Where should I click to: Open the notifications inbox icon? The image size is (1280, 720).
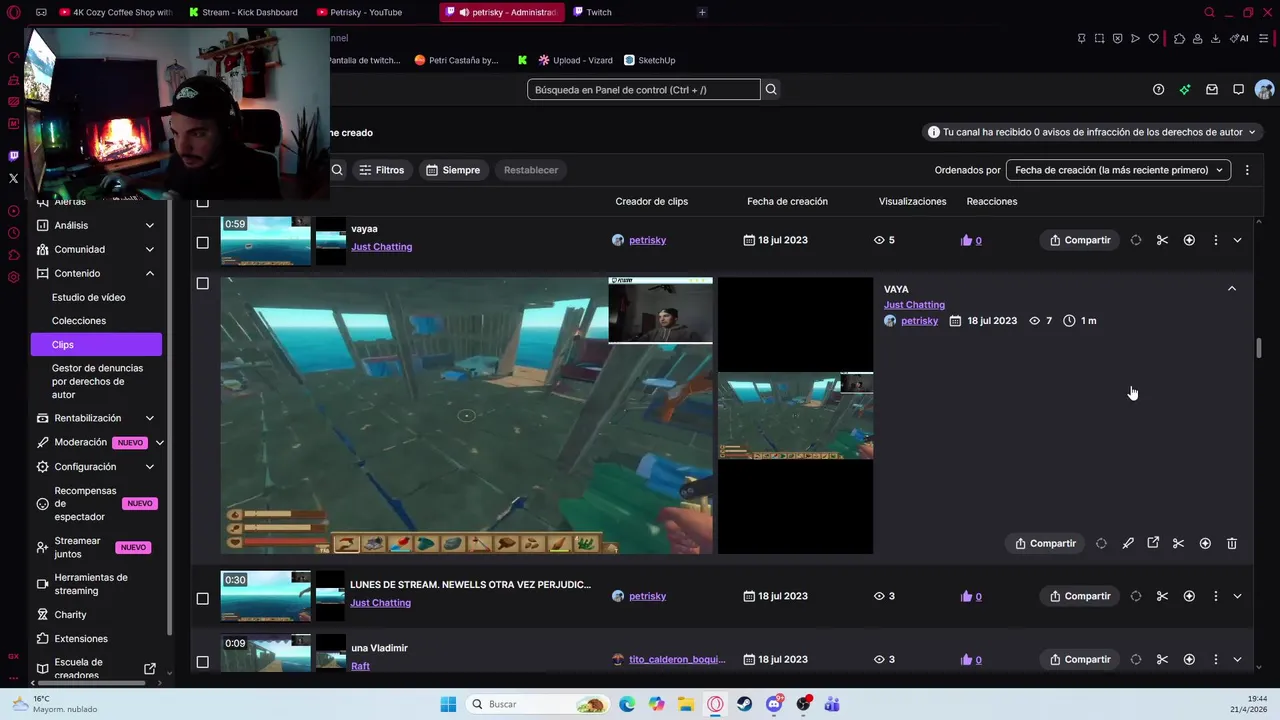(1212, 90)
